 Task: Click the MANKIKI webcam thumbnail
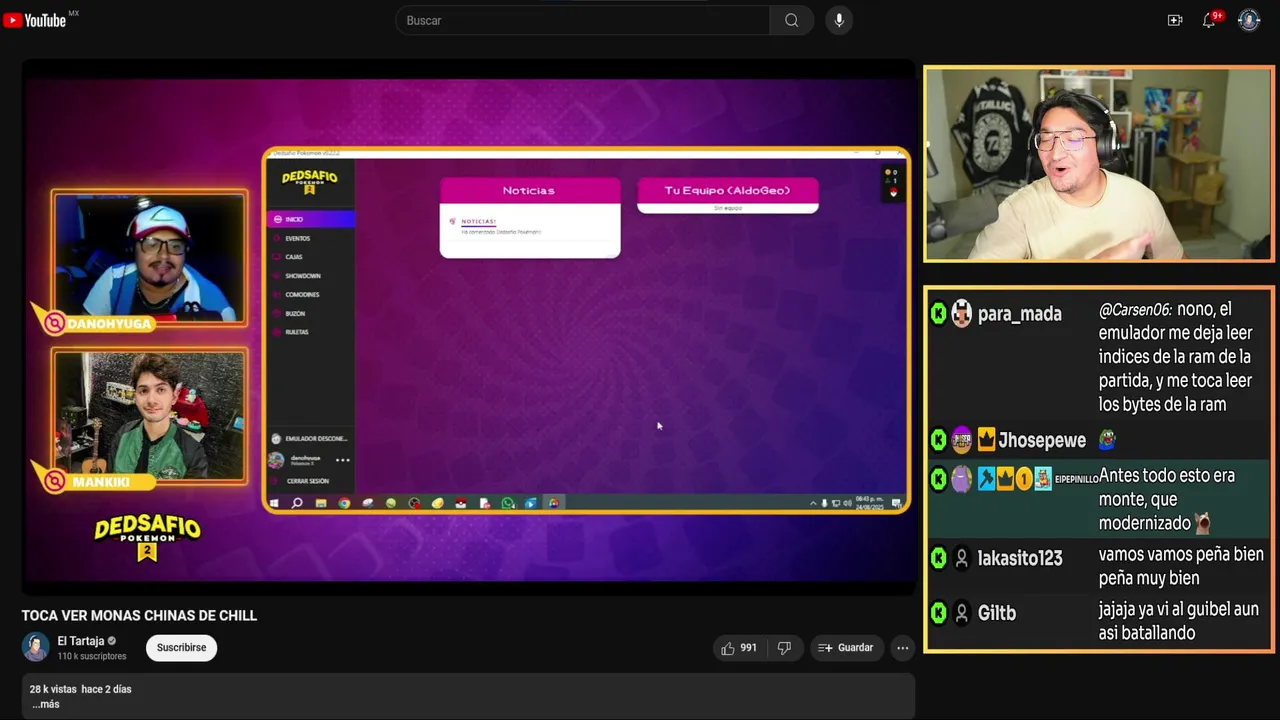pyautogui.click(x=149, y=415)
